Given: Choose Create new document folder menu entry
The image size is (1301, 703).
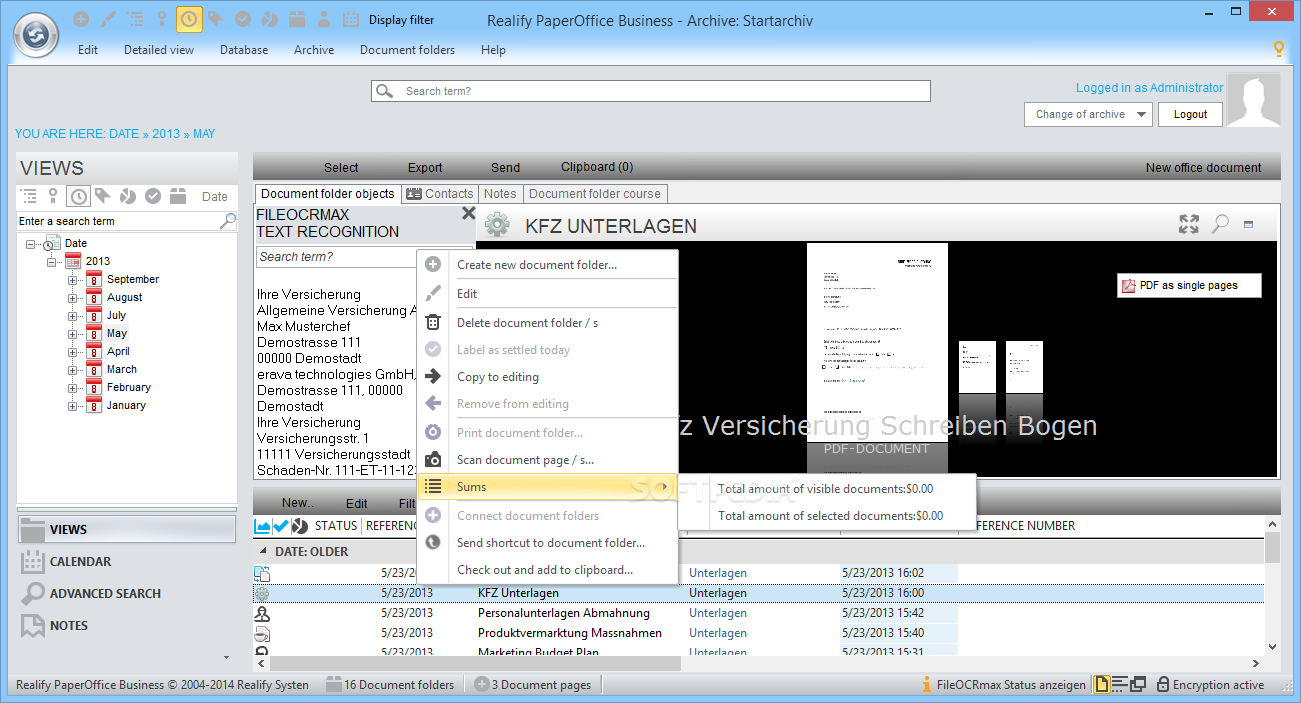Looking at the screenshot, I should coord(547,265).
